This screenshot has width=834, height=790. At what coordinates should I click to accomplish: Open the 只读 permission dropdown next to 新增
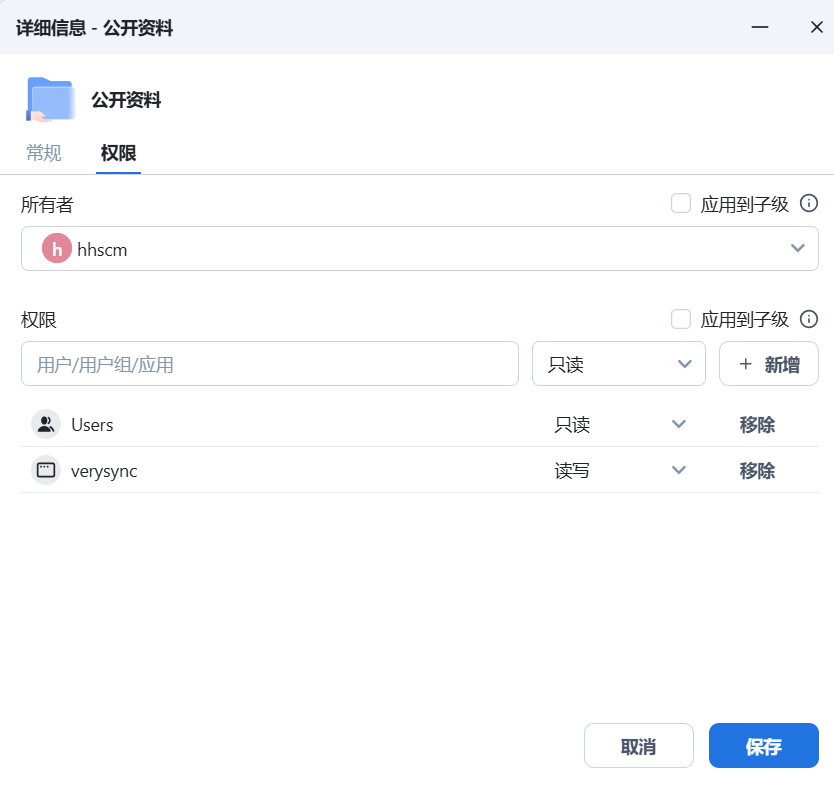[x=619, y=364]
